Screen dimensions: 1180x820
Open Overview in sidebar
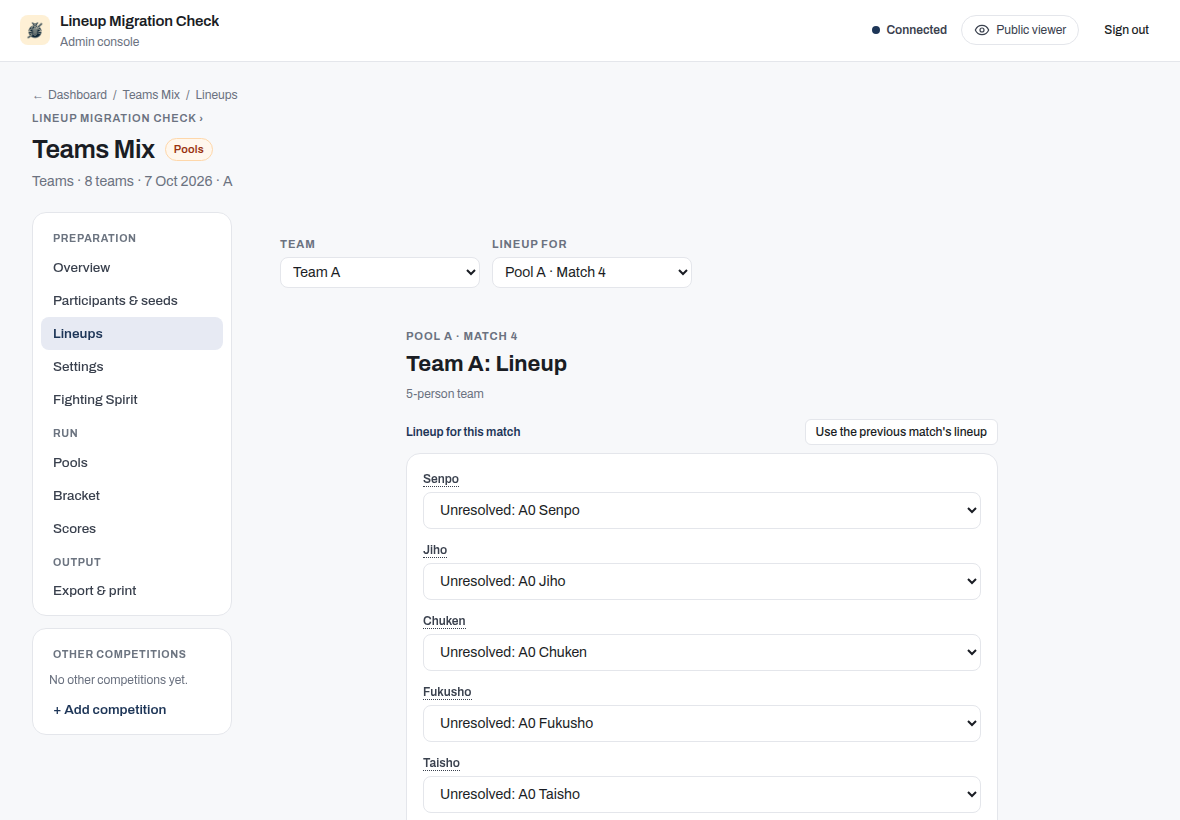[x=132, y=268]
